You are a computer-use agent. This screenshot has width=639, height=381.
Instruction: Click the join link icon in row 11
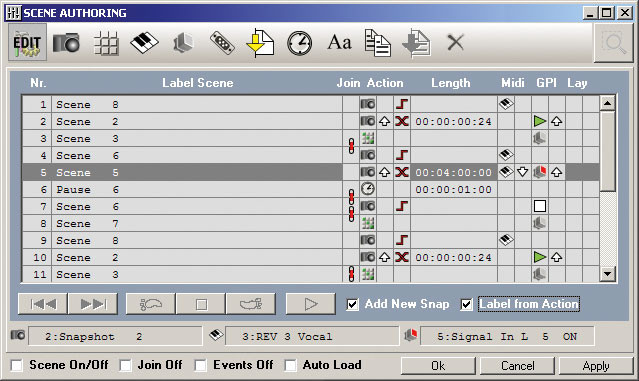point(351,274)
